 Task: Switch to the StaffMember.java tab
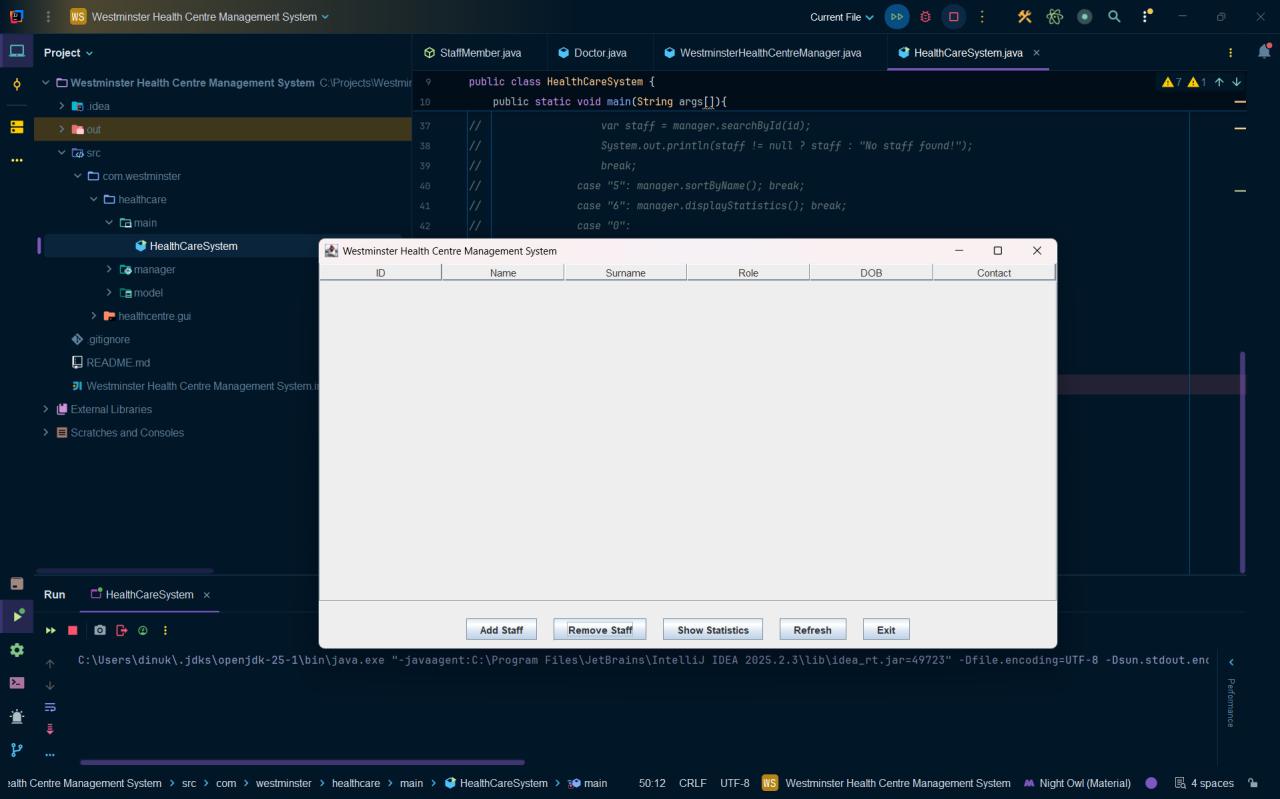pyautogui.click(x=472, y=53)
